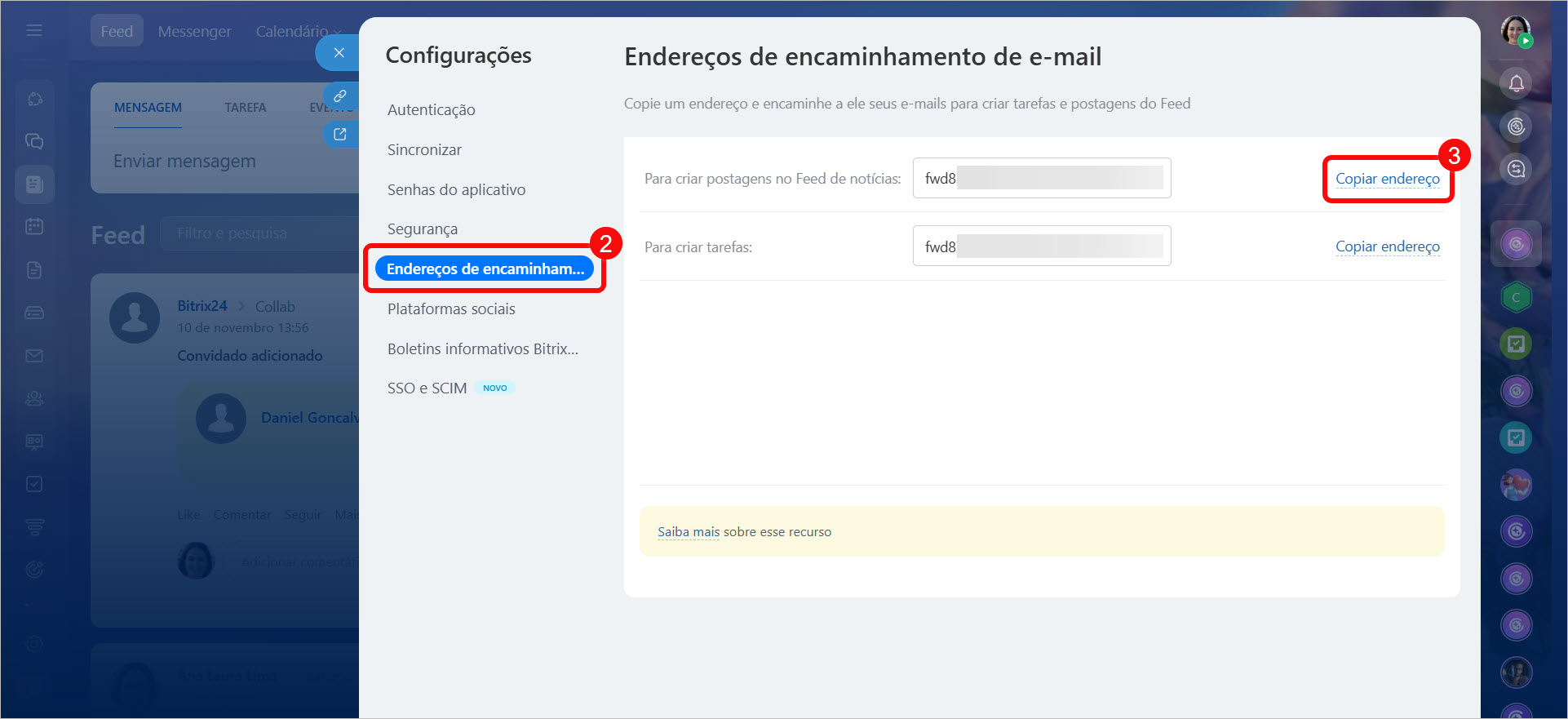Screen dimensions: 1568x719
Task: Click the 'Para criar tarefas' address field
Action: (1041, 246)
